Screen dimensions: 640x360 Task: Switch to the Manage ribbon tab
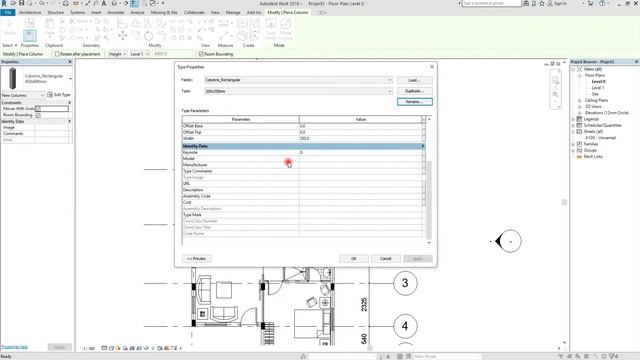(233, 13)
